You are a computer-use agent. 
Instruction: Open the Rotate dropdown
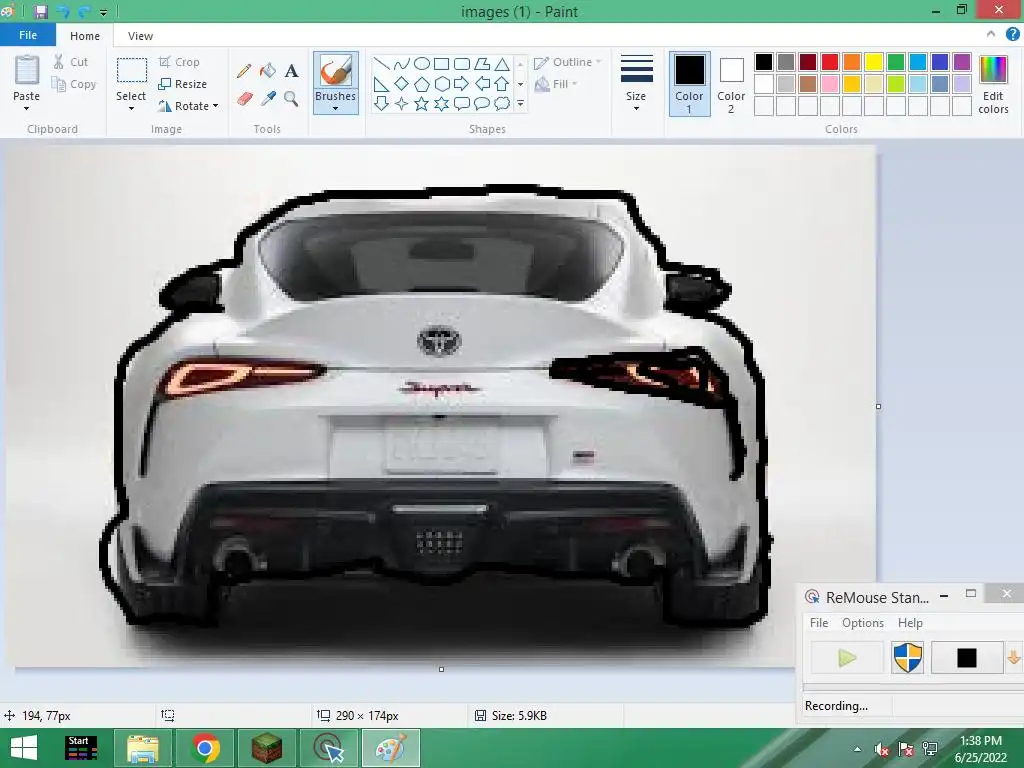point(188,106)
